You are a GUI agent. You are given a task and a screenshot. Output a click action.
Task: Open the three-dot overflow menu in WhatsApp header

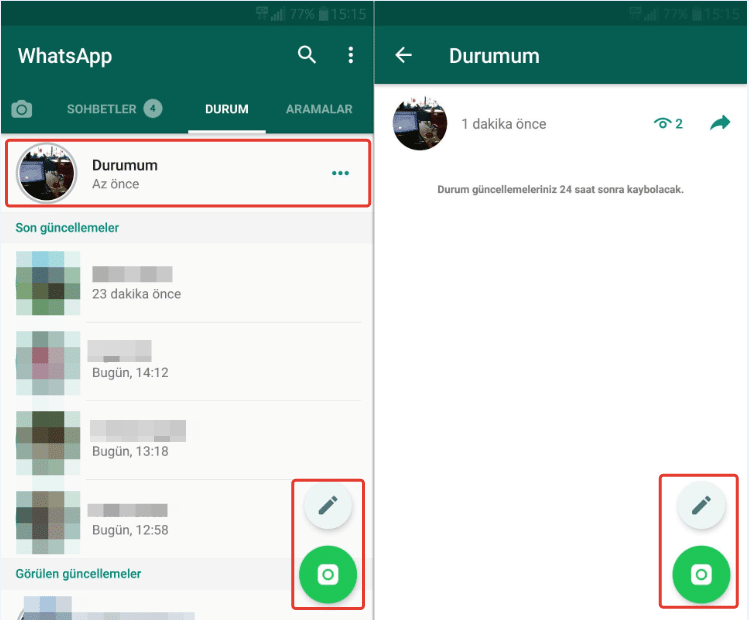click(x=350, y=55)
